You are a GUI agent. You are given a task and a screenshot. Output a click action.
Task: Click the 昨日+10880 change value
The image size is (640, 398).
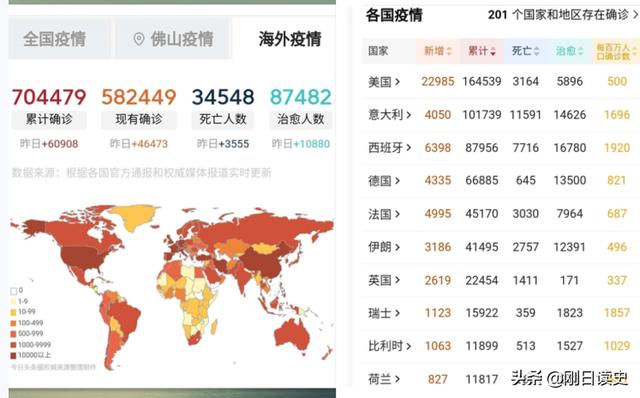[x=301, y=144]
